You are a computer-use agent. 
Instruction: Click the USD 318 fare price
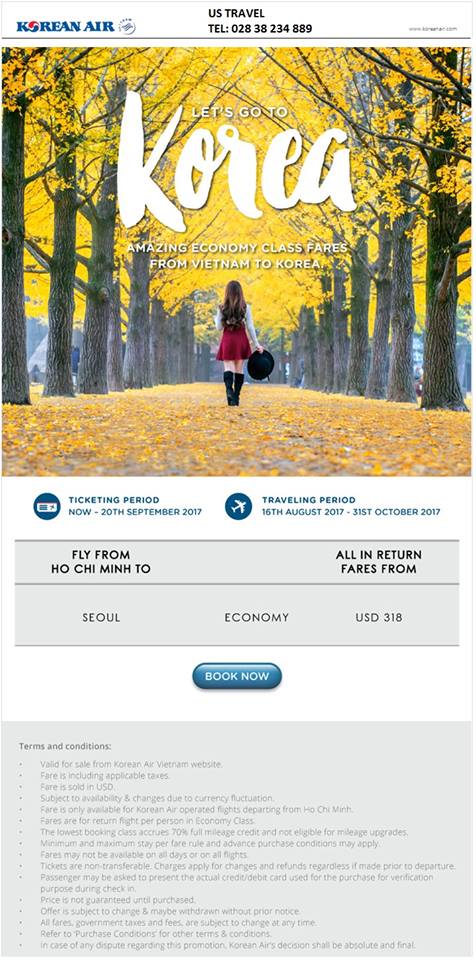pos(379,618)
